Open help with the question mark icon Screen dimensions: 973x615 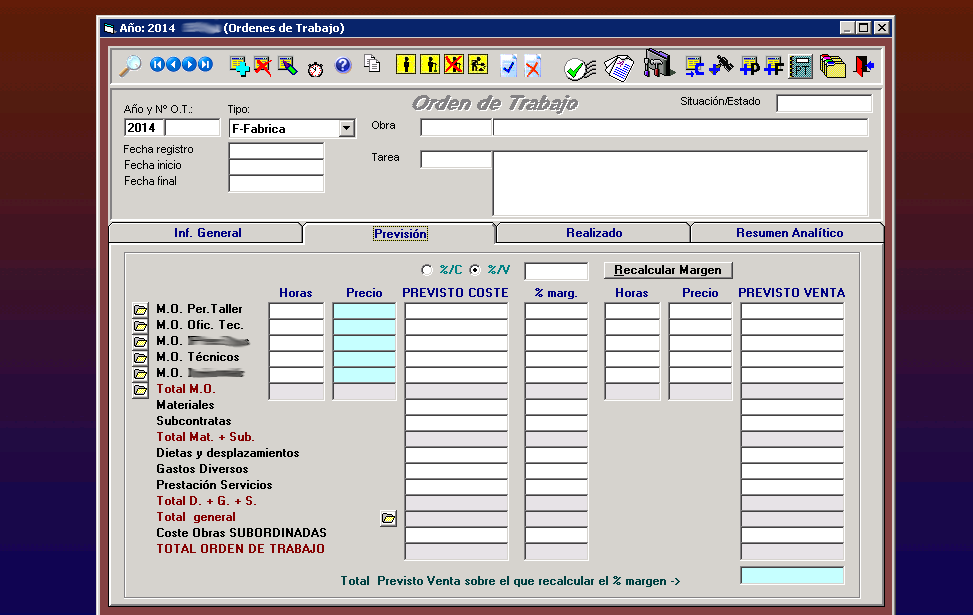343,65
